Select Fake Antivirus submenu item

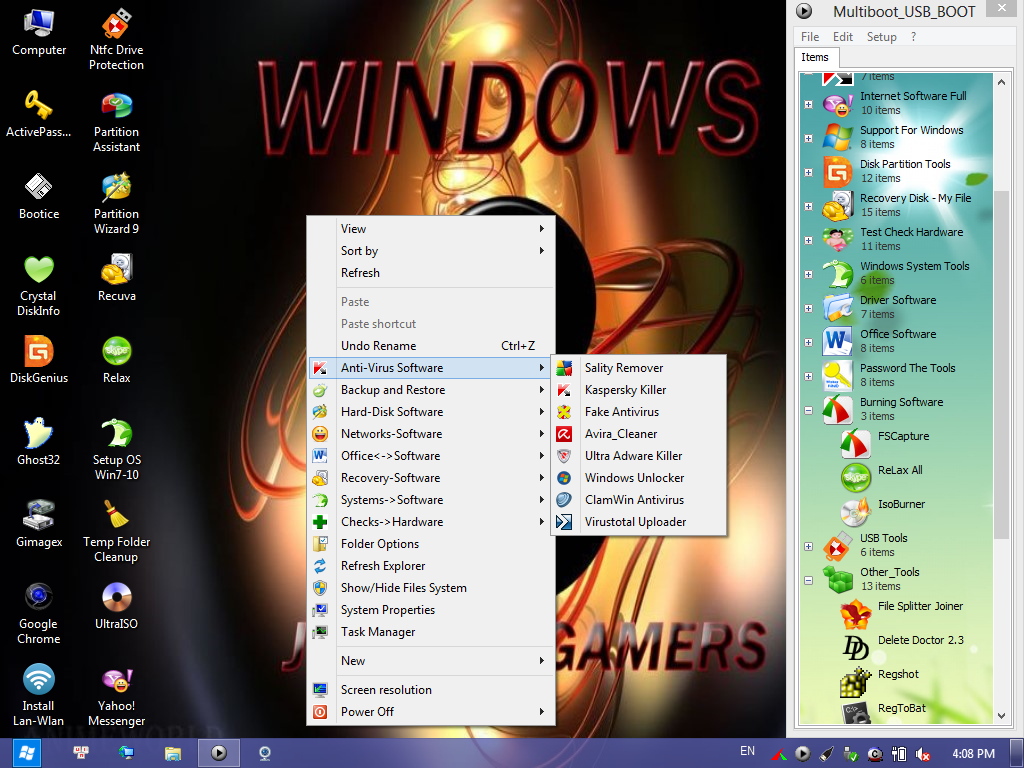tap(639, 411)
